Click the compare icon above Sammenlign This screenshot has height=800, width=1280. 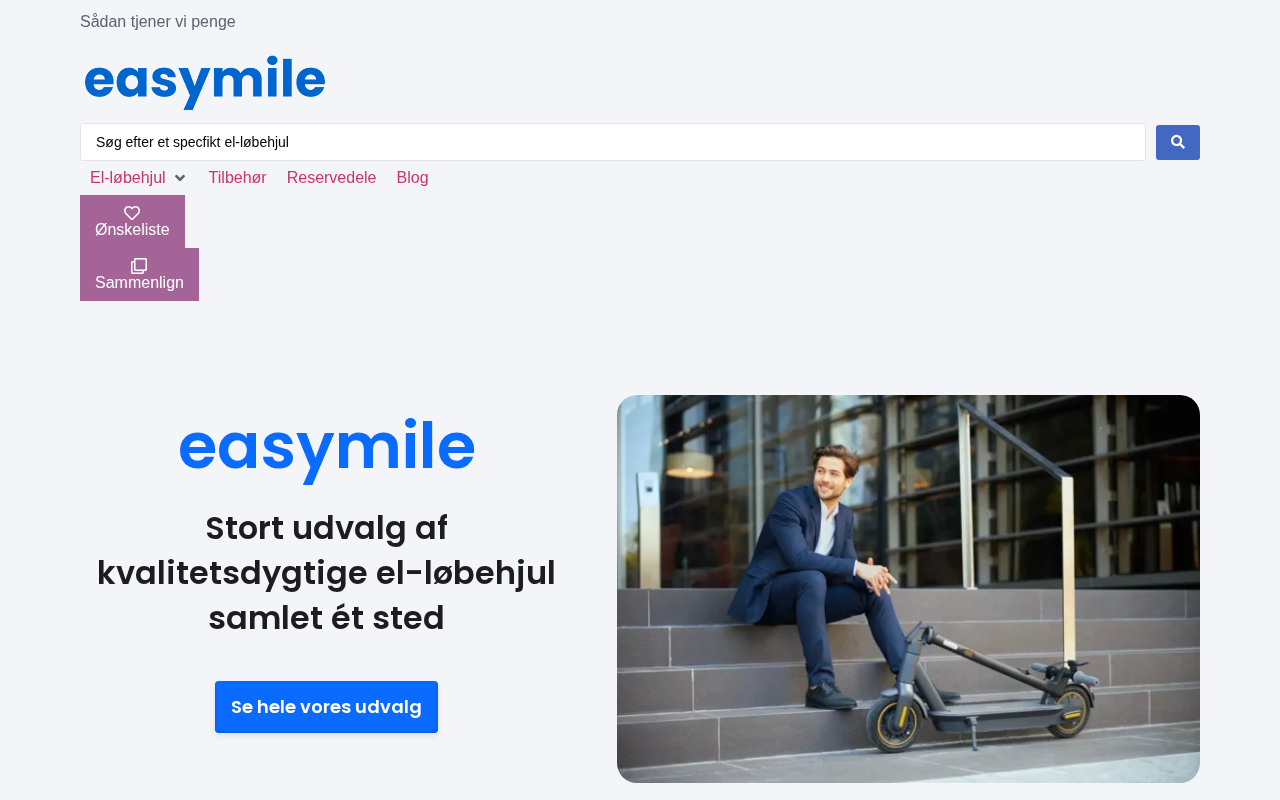click(139, 266)
